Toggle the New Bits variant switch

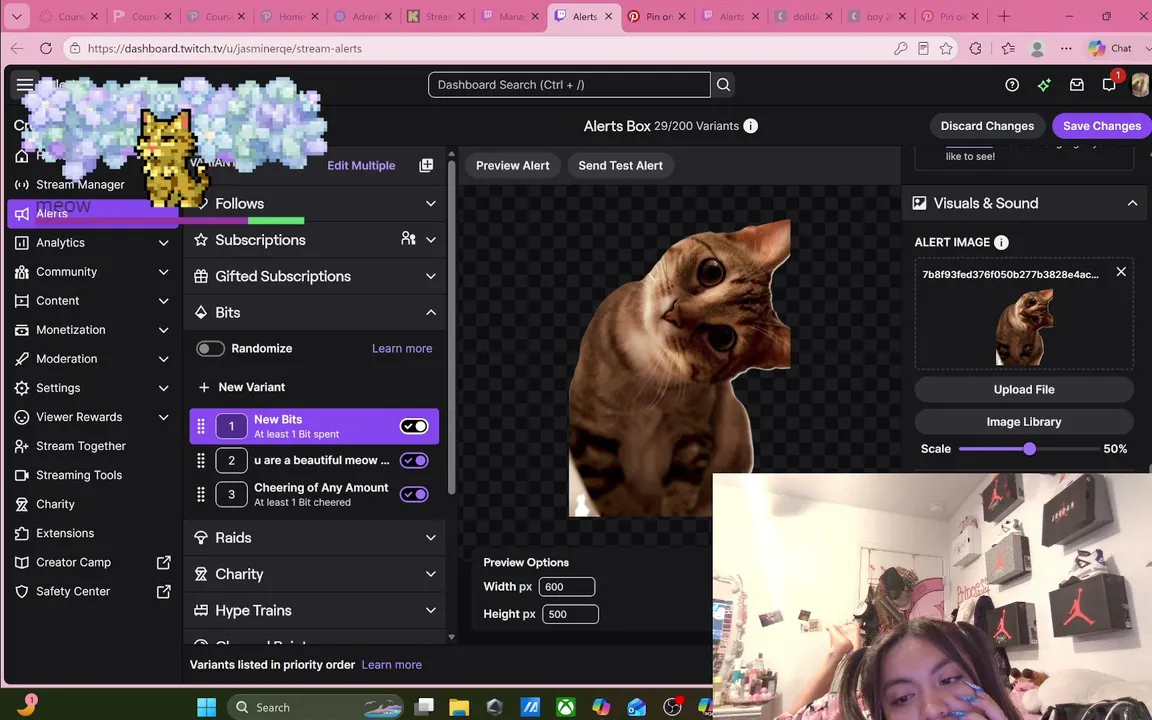tap(414, 426)
